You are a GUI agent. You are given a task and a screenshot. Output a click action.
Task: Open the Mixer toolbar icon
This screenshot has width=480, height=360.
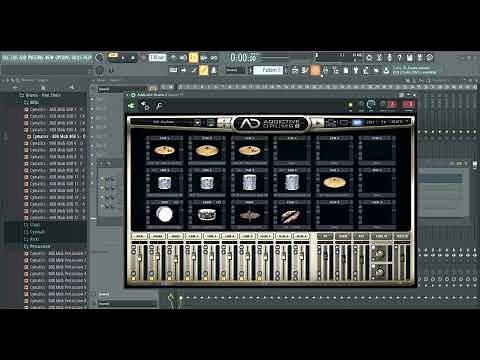click(x=326, y=70)
